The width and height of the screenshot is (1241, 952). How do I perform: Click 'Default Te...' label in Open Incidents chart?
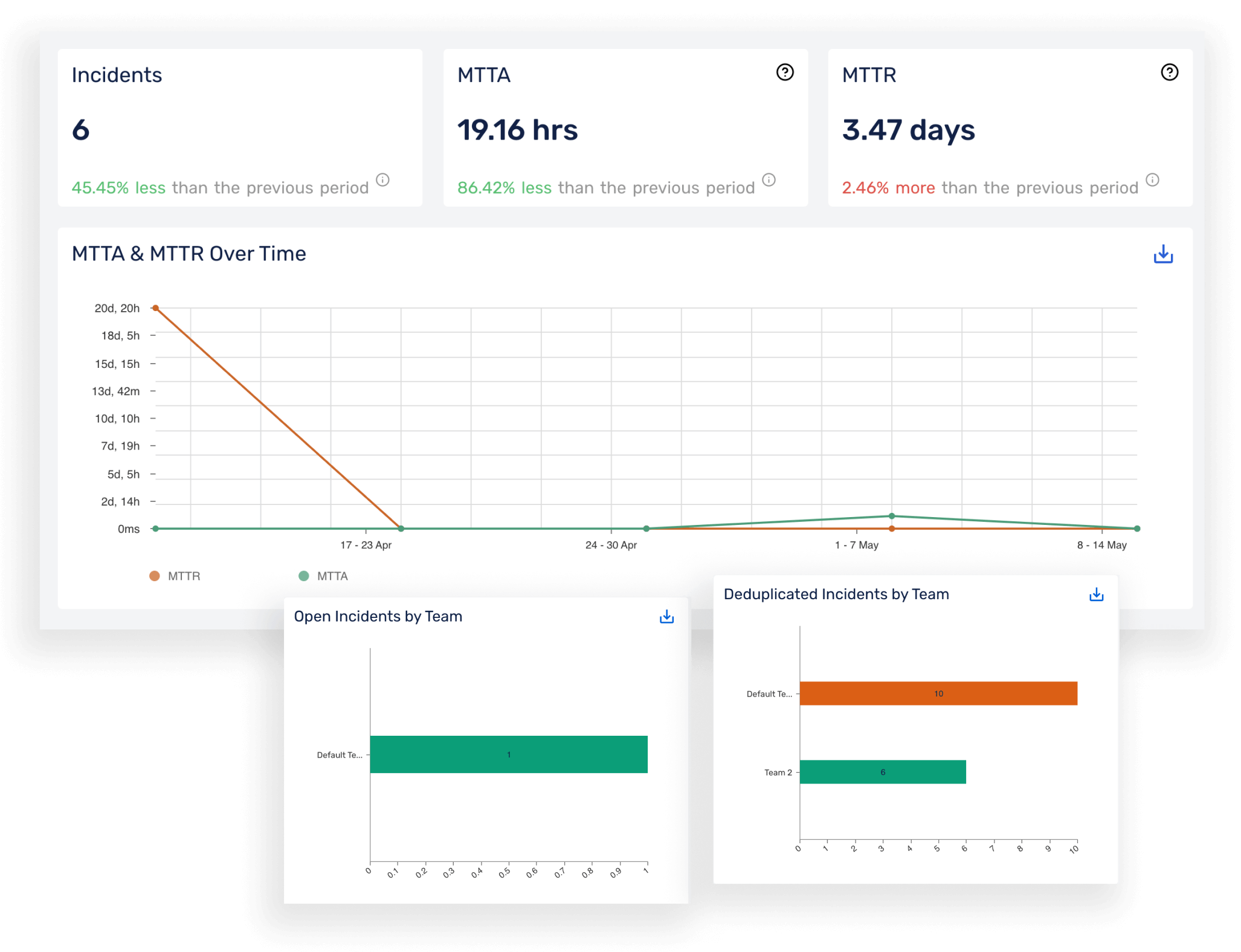point(340,754)
